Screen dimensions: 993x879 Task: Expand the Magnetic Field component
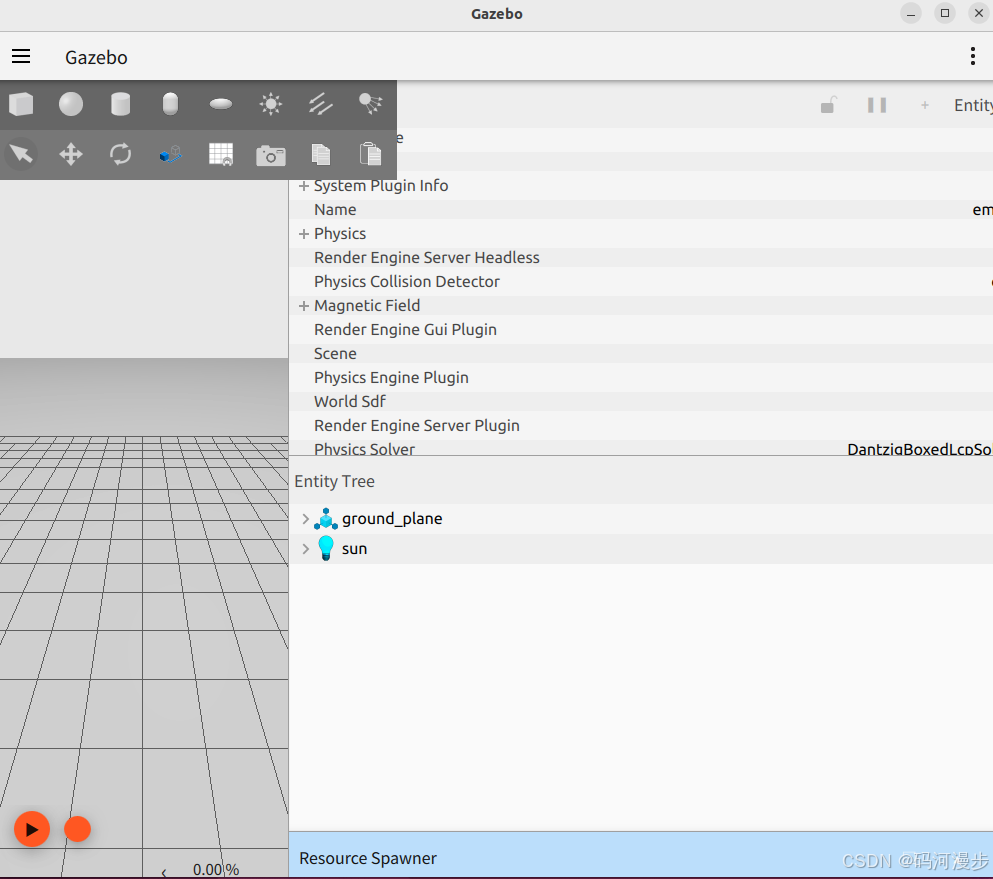click(304, 306)
